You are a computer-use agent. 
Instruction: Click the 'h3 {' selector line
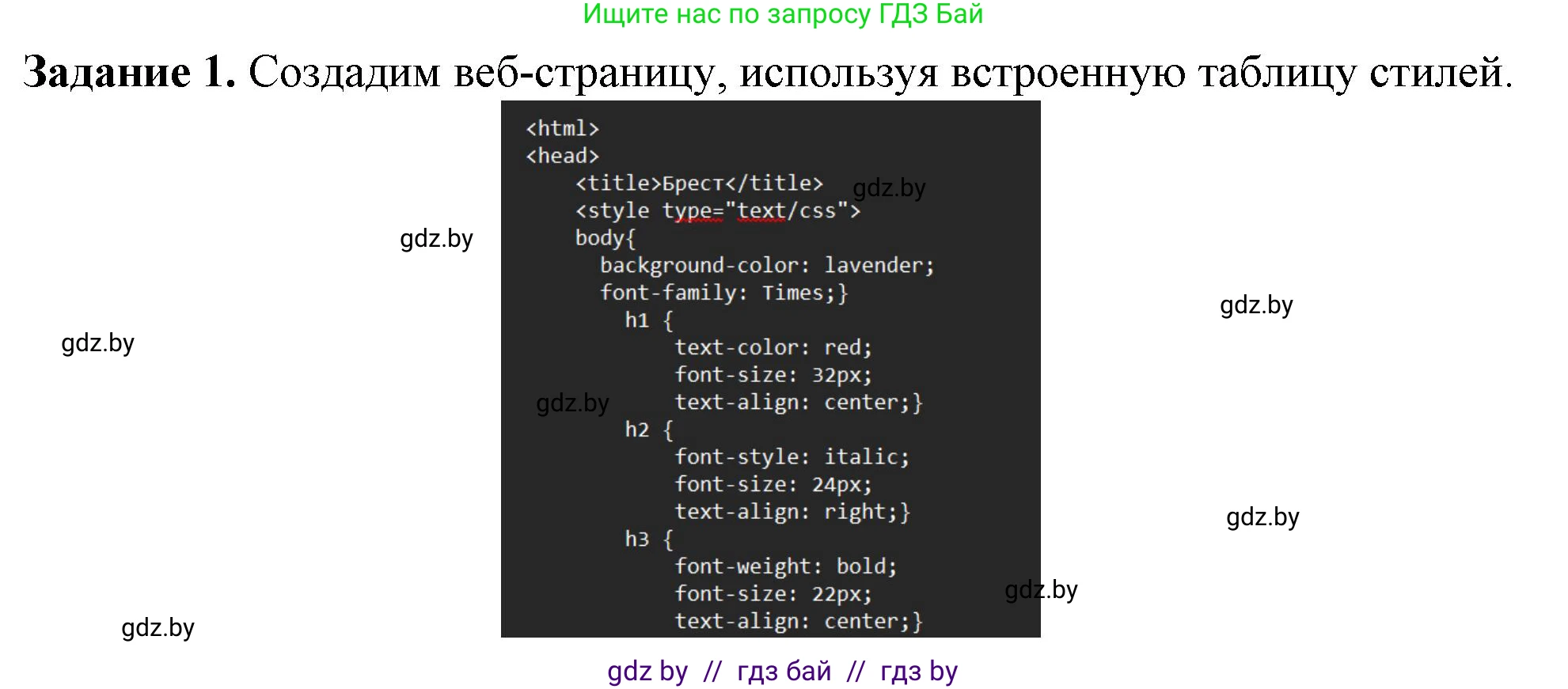click(648, 539)
